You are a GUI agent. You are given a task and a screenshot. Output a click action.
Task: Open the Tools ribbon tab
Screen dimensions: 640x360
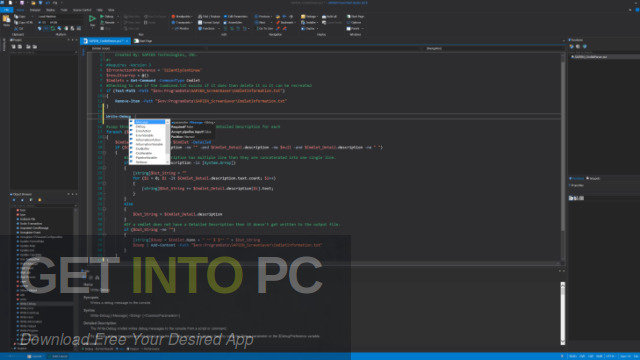coord(64,10)
